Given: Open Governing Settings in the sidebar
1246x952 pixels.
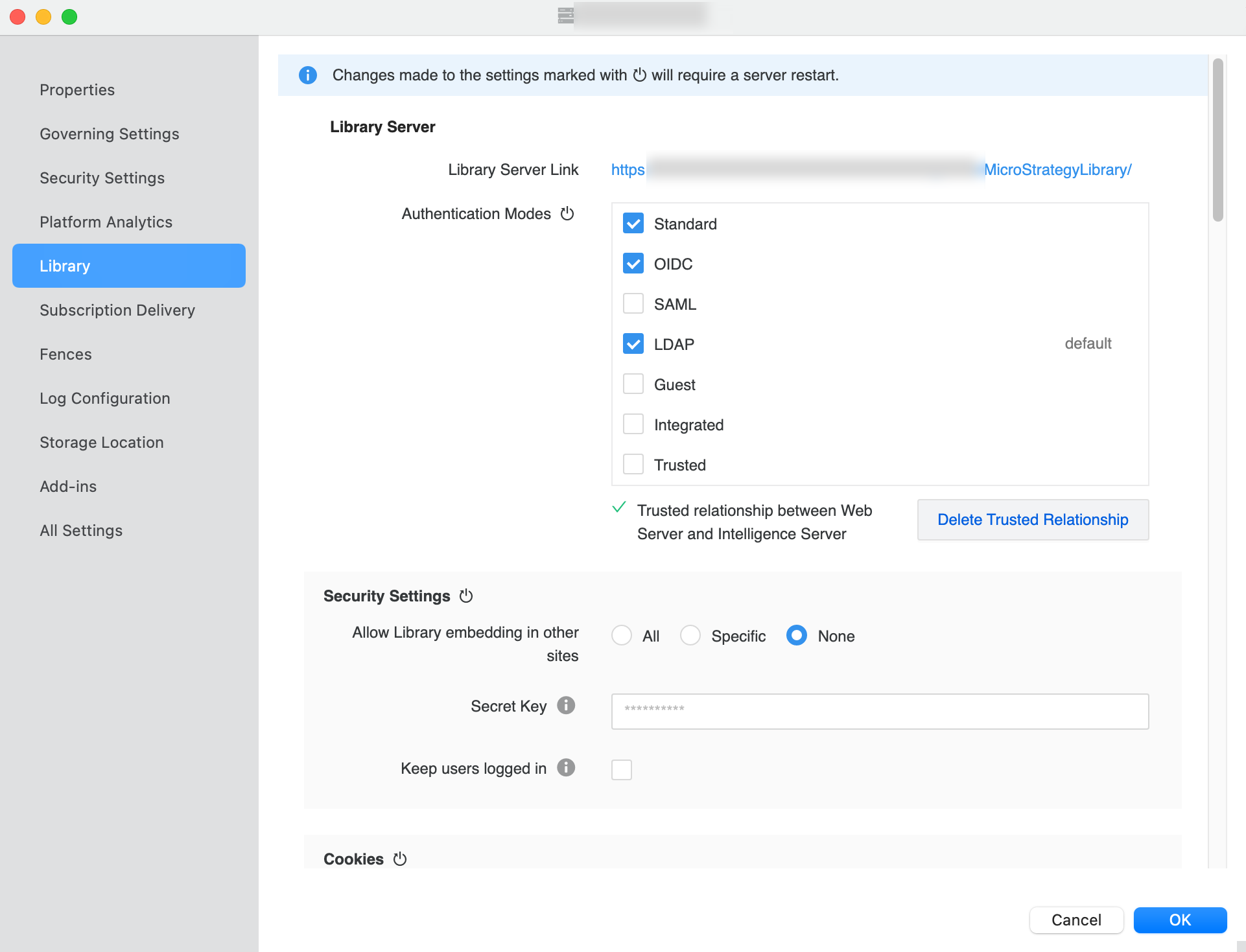Looking at the screenshot, I should (x=109, y=134).
